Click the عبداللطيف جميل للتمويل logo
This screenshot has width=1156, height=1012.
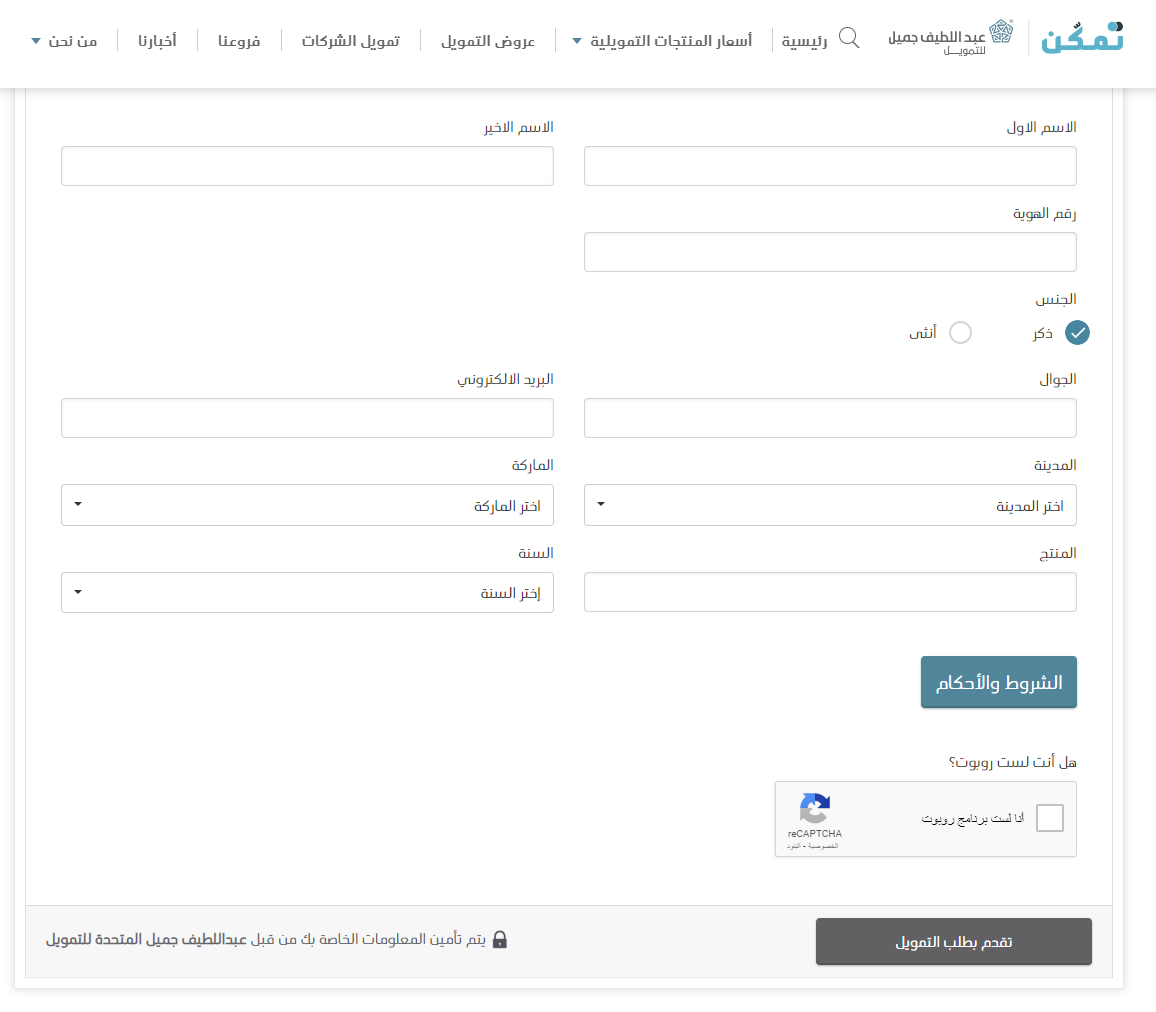tap(950, 38)
